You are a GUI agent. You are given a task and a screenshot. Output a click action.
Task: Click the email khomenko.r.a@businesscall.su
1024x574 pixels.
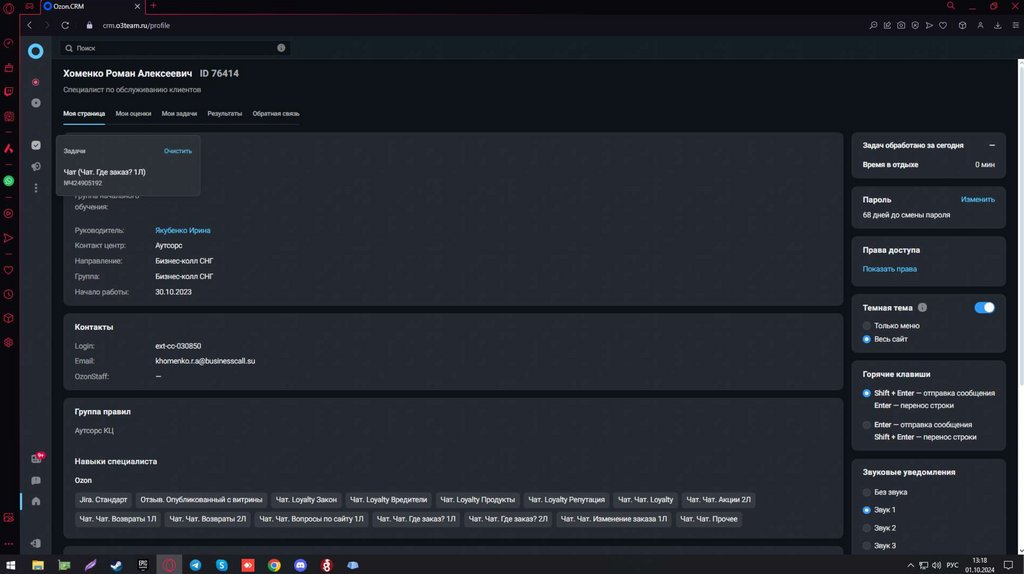tap(205, 361)
